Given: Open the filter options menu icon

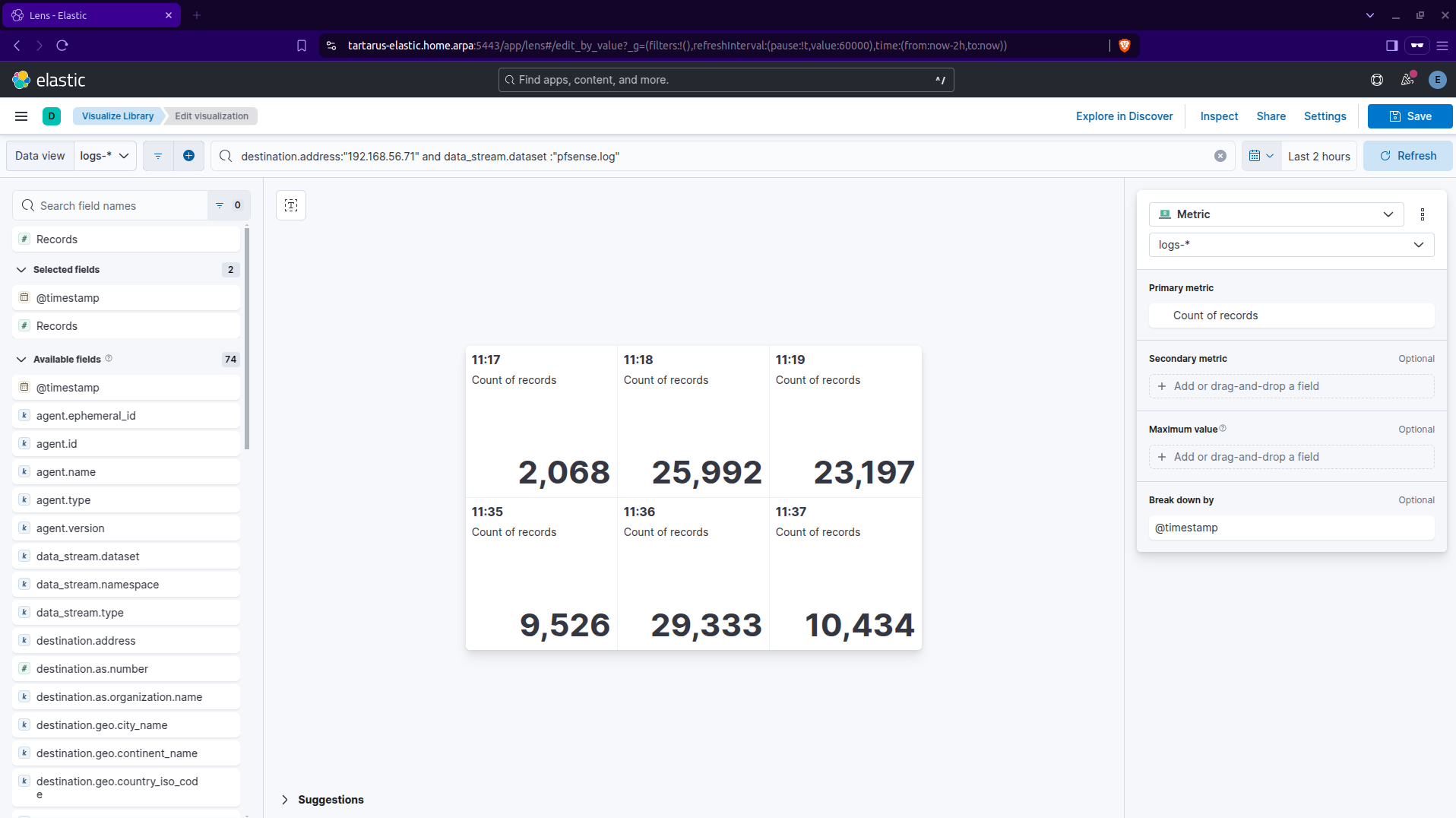Looking at the screenshot, I should pos(158,156).
